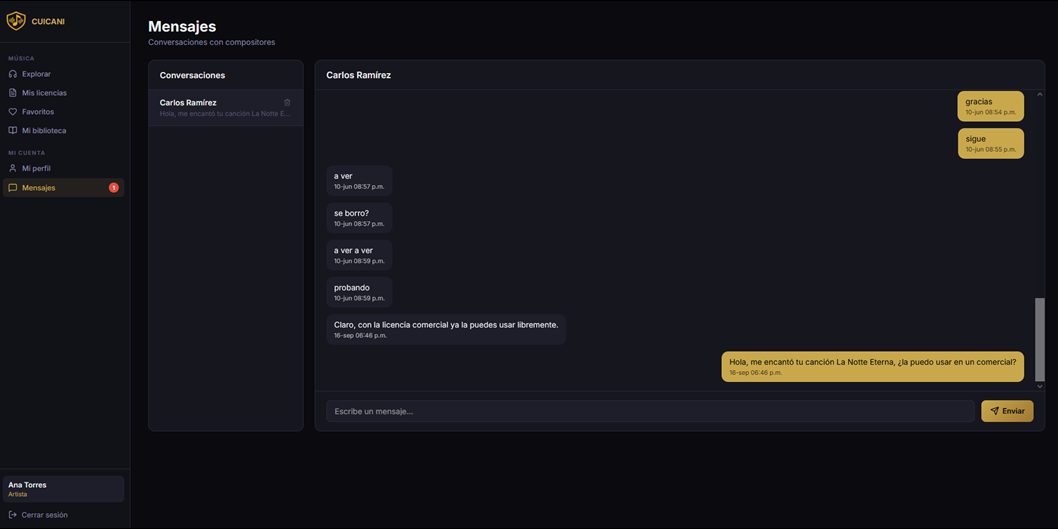The image size is (1058, 529).
Task: Click the 'Claro, con la licencia comercial' message
Action: tap(446, 329)
